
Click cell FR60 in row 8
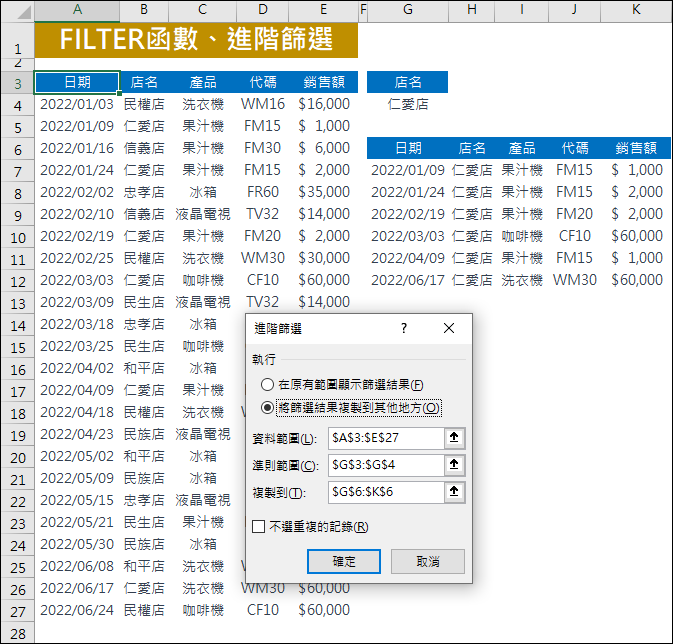[263, 192]
